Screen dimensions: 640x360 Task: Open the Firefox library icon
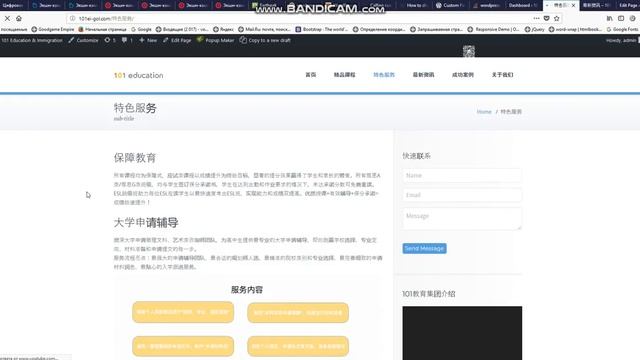pyautogui.click(x=609, y=18)
